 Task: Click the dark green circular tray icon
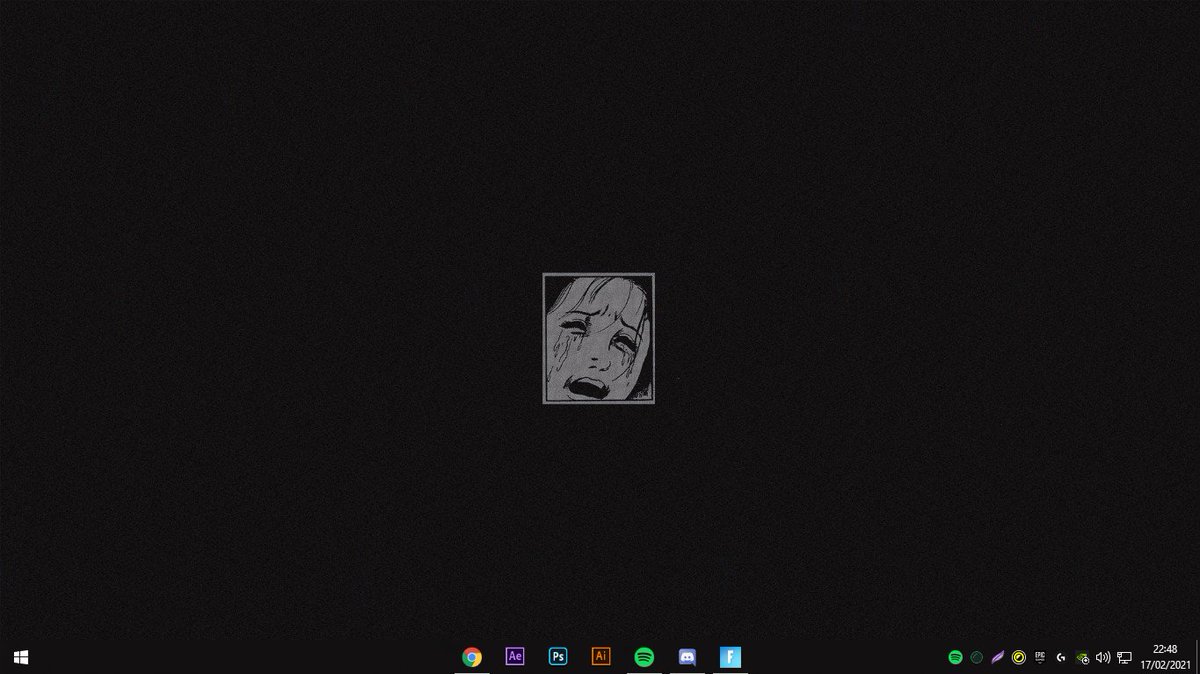(x=977, y=657)
